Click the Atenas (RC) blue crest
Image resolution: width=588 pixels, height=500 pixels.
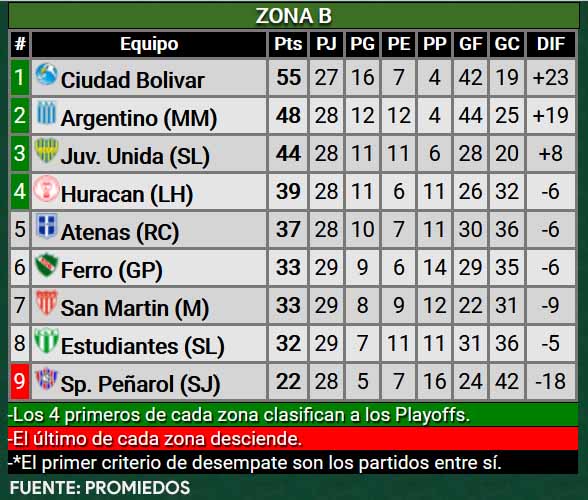46,226
